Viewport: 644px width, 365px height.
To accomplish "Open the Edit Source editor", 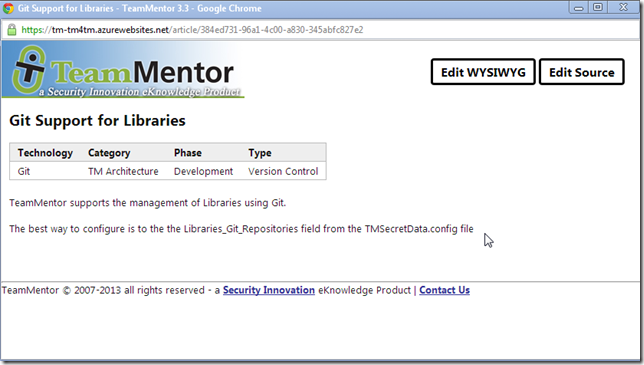I will click(x=582, y=72).
